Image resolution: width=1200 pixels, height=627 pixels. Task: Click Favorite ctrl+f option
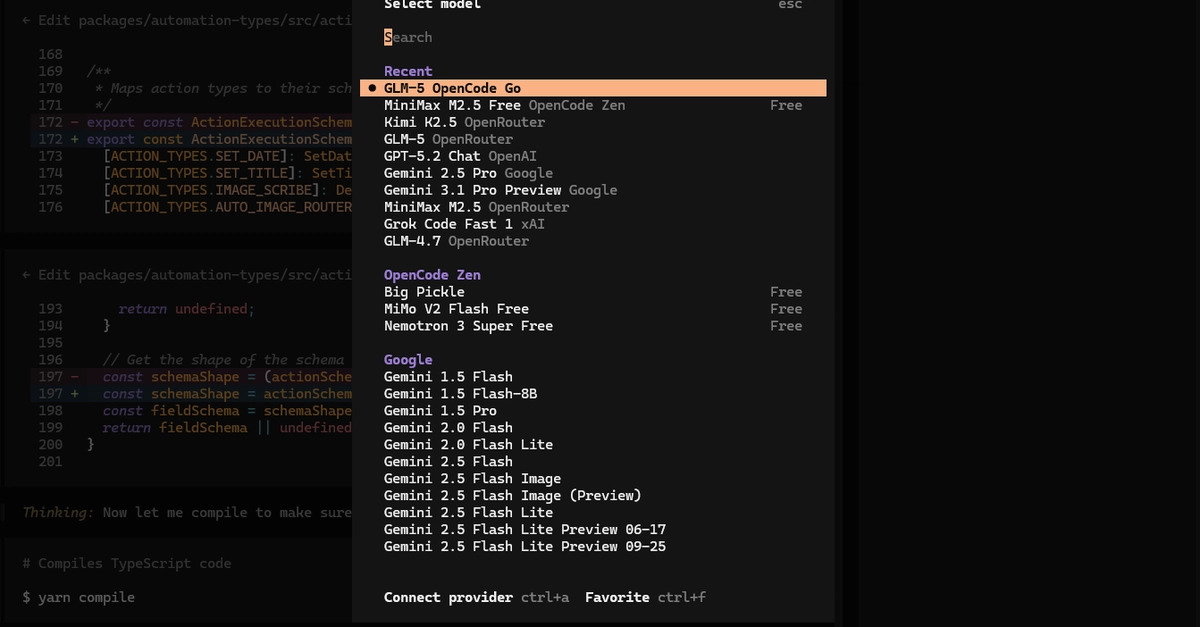pos(645,597)
